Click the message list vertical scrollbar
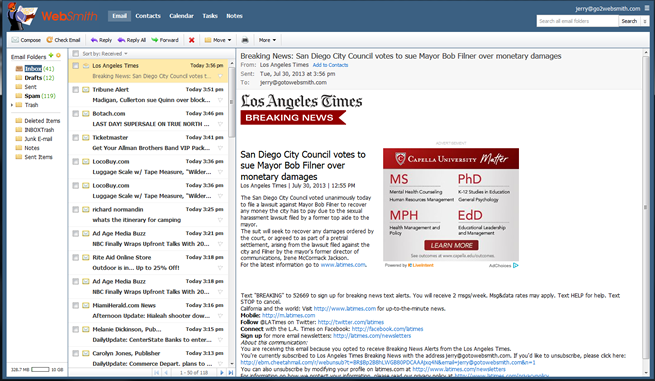Screen dimensions: 655x381 pos(232,209)
